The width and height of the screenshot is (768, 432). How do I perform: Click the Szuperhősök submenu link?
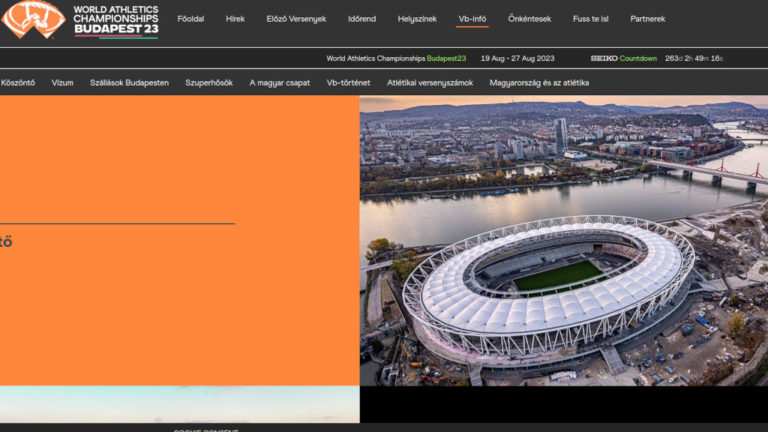pos(208,83)
